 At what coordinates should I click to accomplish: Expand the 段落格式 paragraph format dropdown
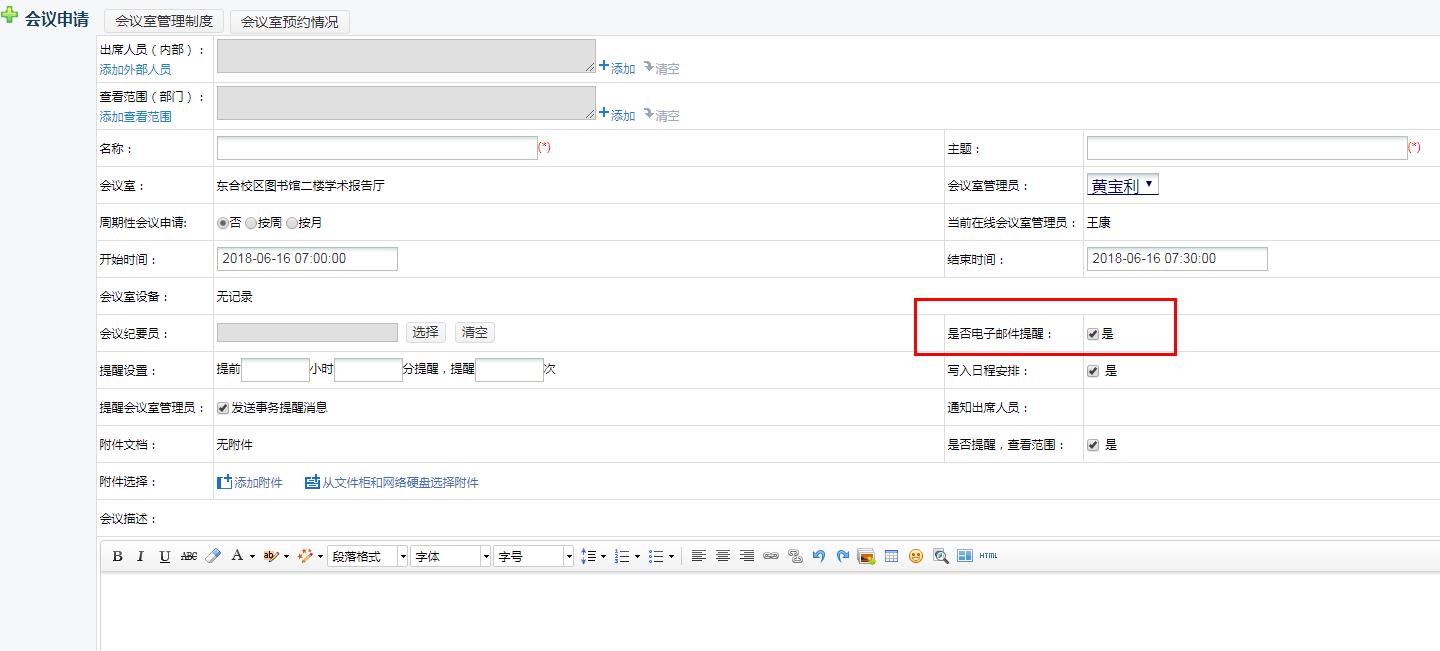[367, 556]
